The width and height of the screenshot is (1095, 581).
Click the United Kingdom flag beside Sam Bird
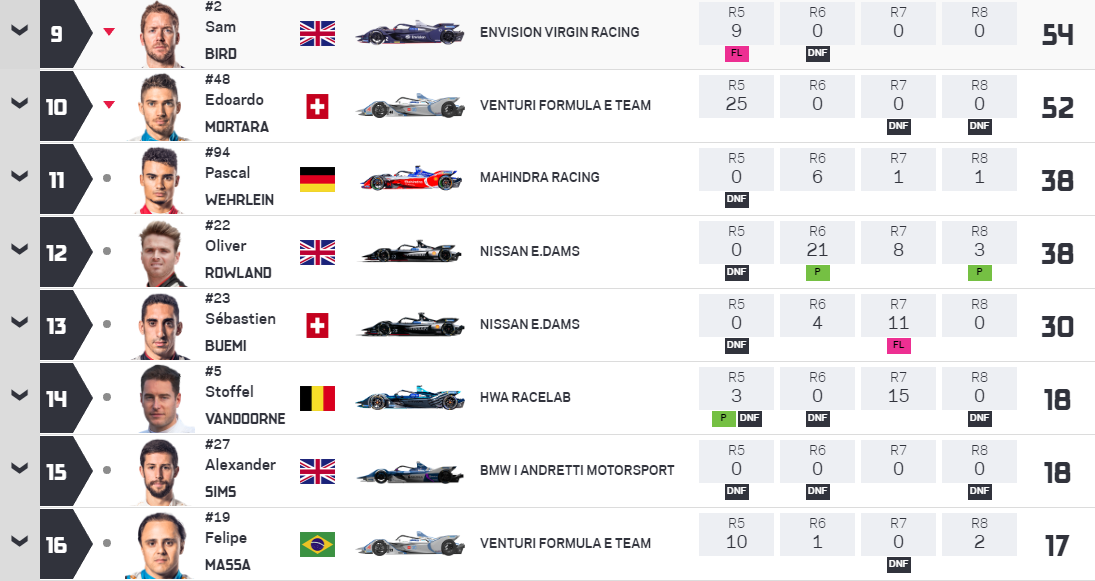317,33
